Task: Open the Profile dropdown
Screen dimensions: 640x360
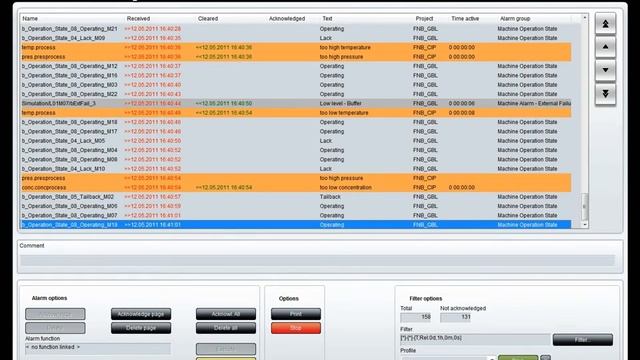Action: click(x=491, y=358)
